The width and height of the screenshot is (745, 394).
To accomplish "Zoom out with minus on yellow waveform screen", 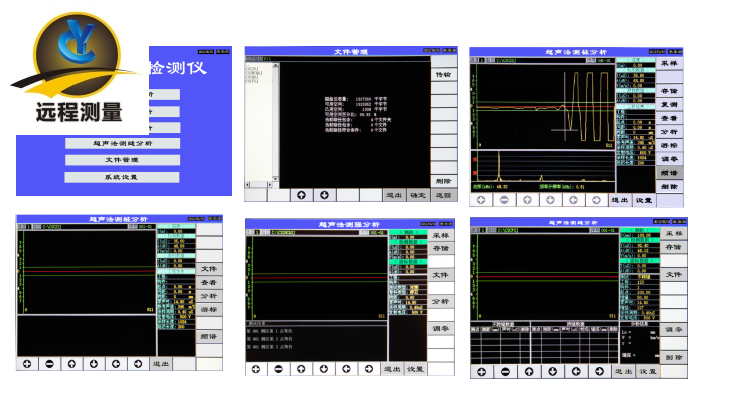I will click(x=504, y=200).
